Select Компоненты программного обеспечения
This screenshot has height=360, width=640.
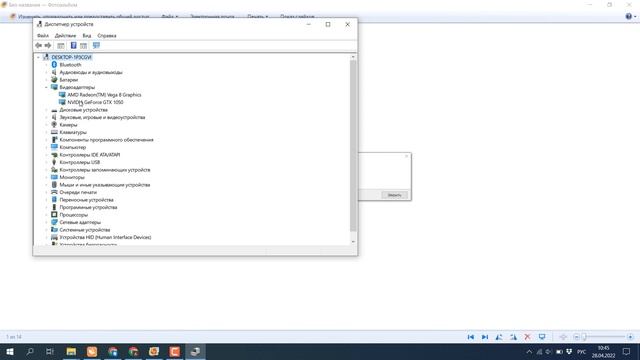click(107, 140)
